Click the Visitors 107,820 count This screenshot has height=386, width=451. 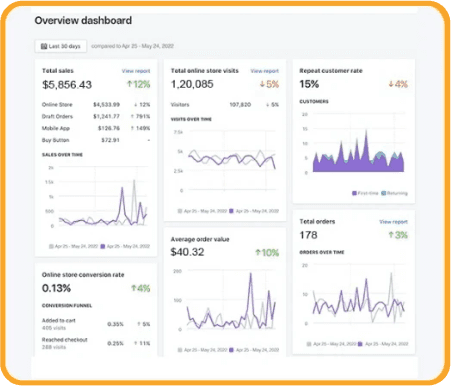pos(240,105)
